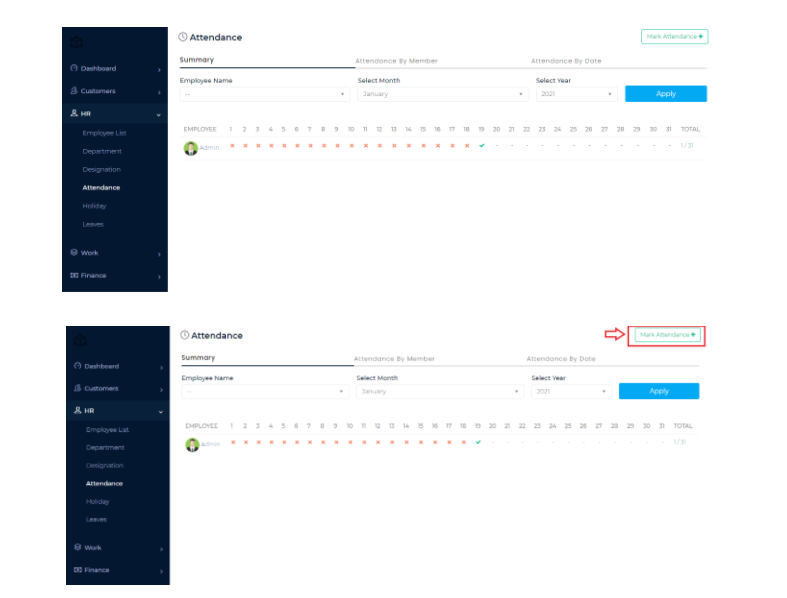Image resolution: width=787 pixels, height=598 pixels.
Task: Open Employee List in the bottom screenshot sidebar
Action: coord(107,430)
